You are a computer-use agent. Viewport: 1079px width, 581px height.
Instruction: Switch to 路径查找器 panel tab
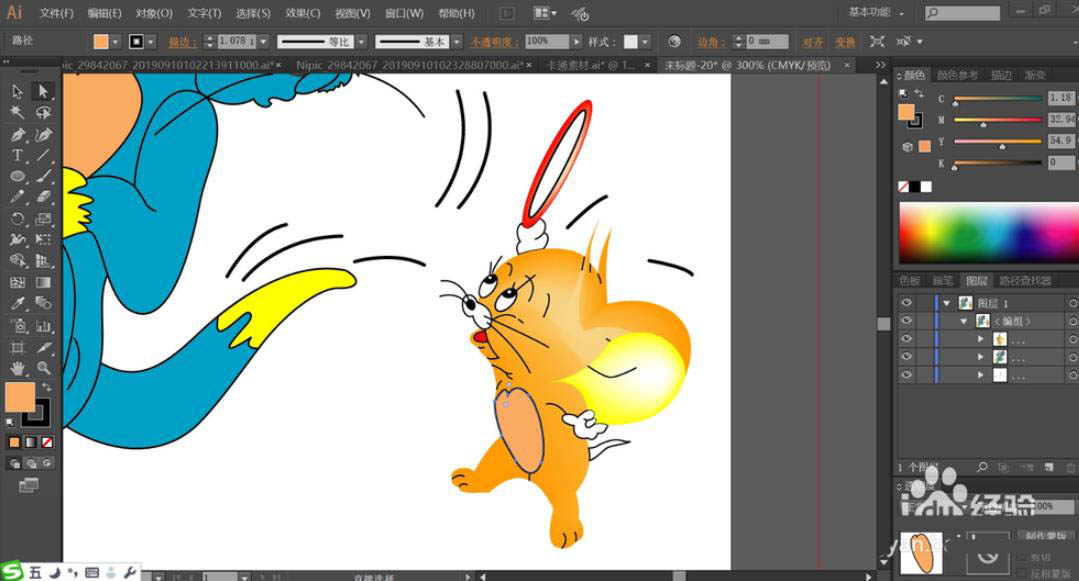tap(1025, 280)
